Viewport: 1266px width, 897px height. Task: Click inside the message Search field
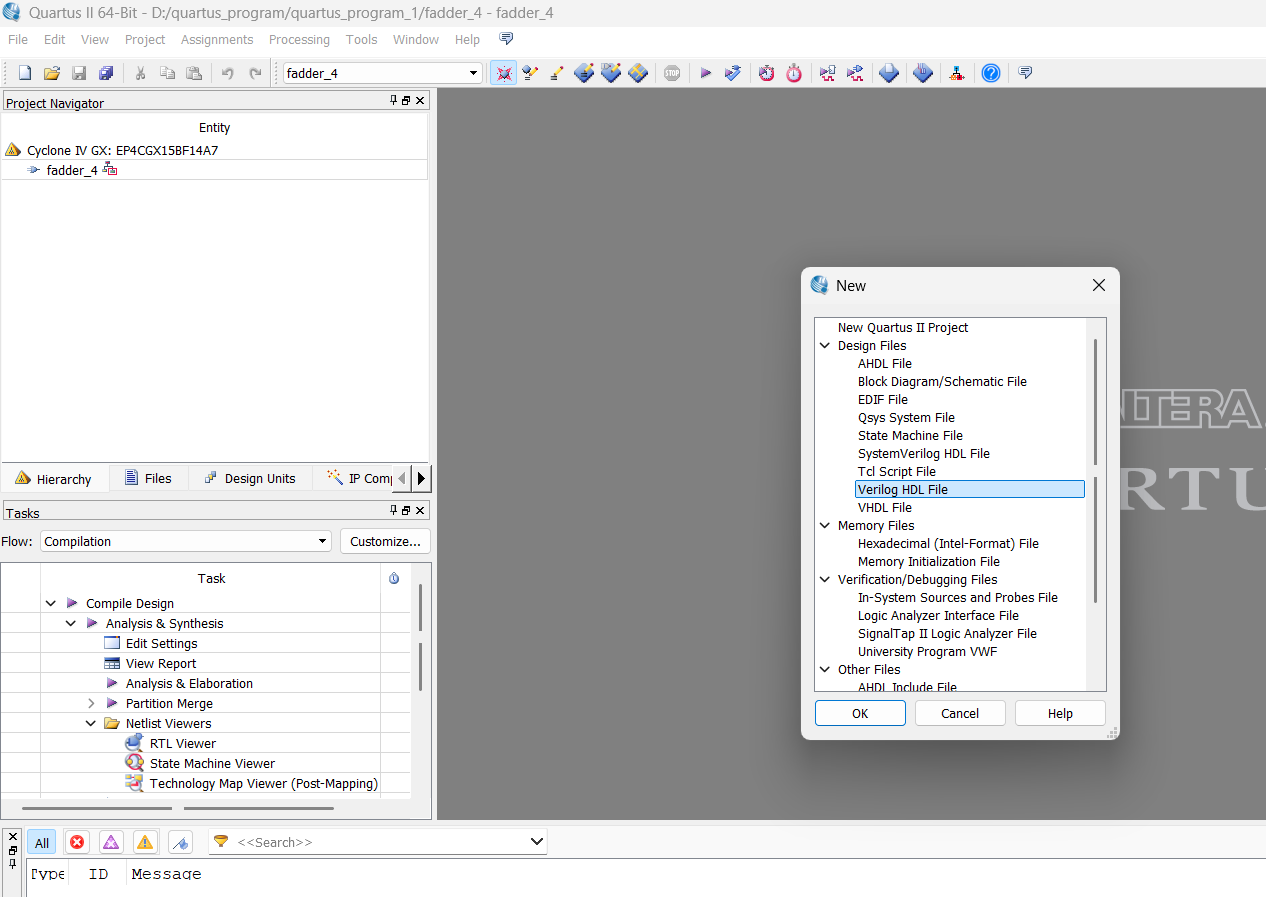pos(380,842)
